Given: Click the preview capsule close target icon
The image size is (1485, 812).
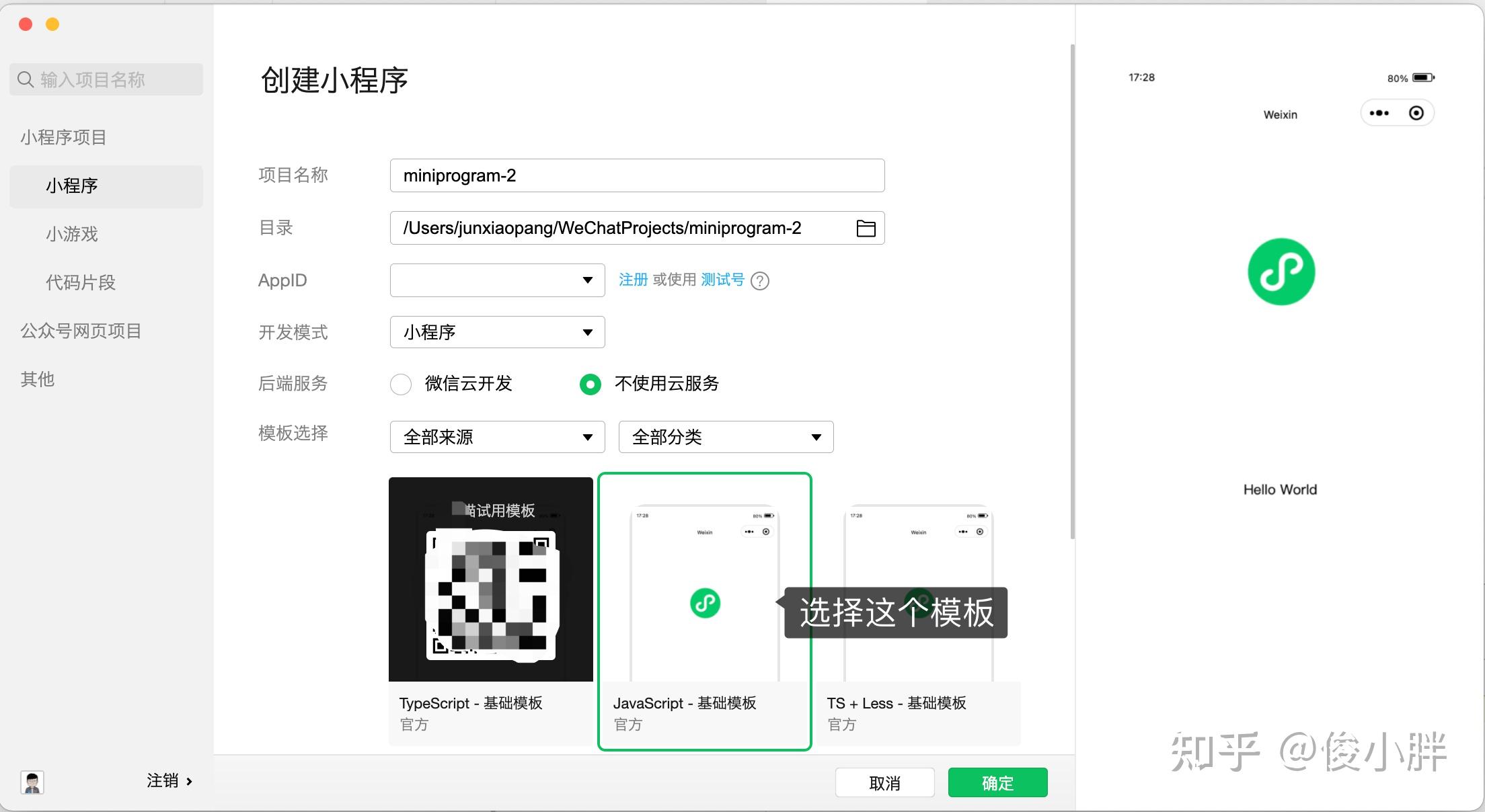Looking at the screenshot, I should click(x=1416, y=113).
